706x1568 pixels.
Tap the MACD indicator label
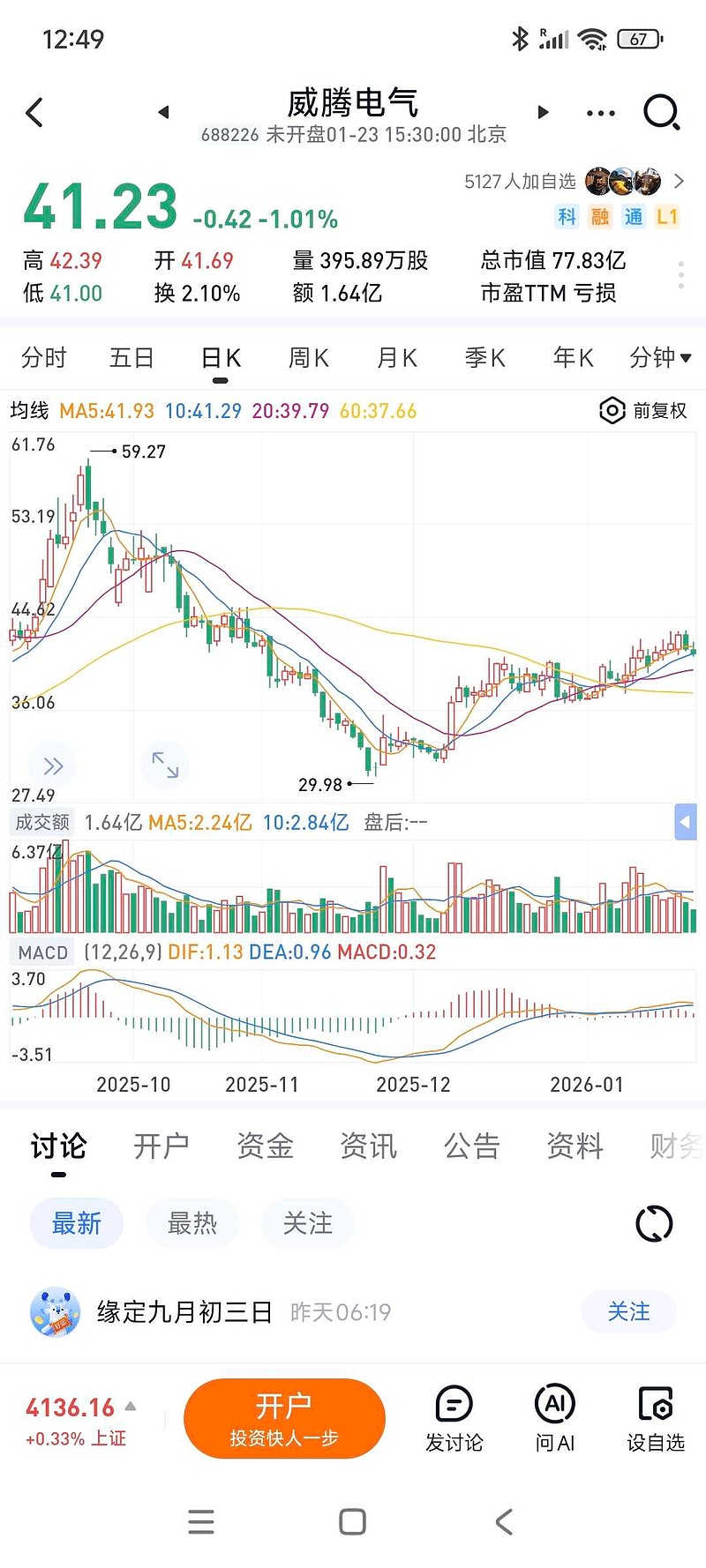(43, 952)
